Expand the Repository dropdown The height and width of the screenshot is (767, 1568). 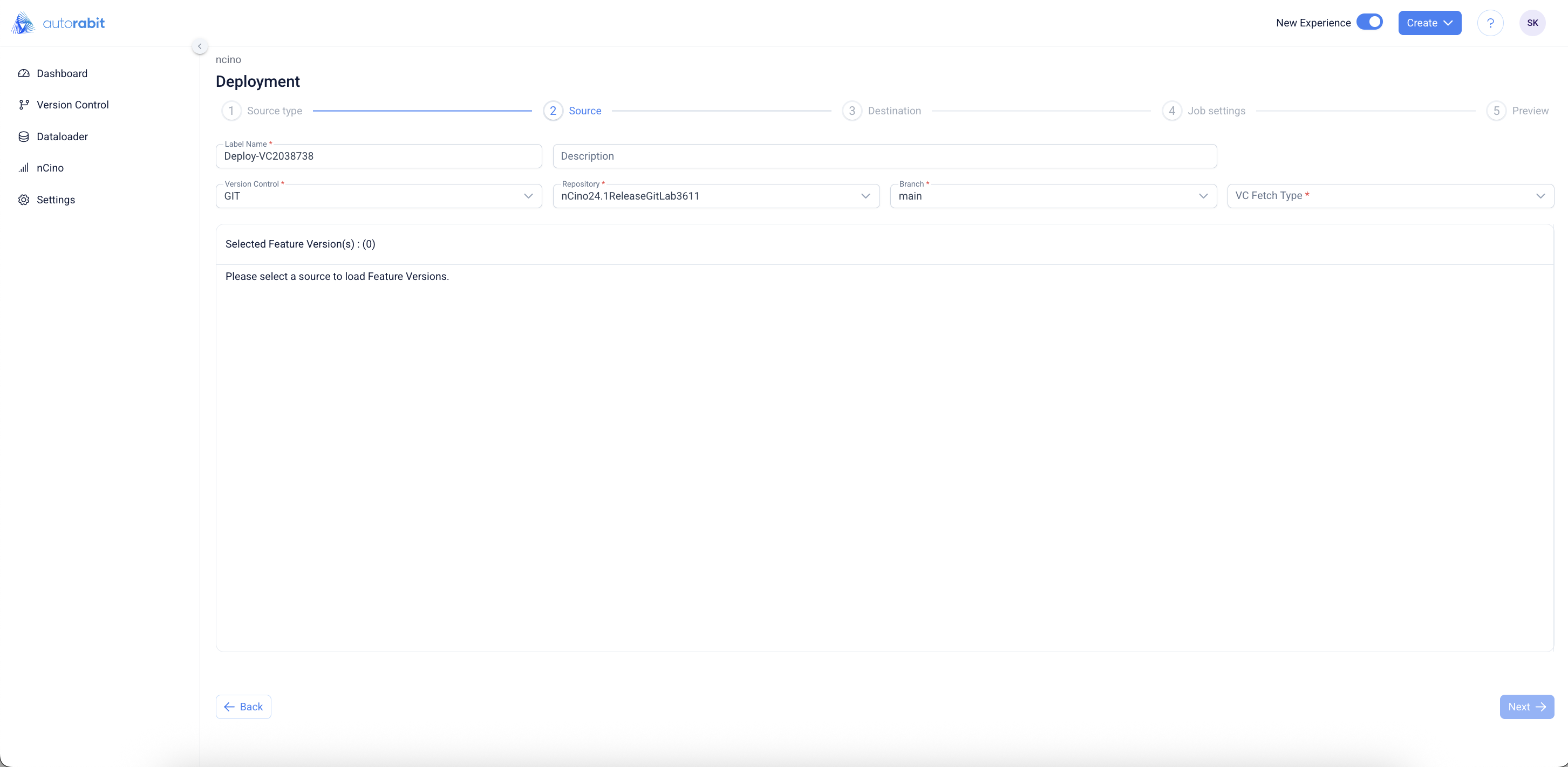[x=716, y=196]
